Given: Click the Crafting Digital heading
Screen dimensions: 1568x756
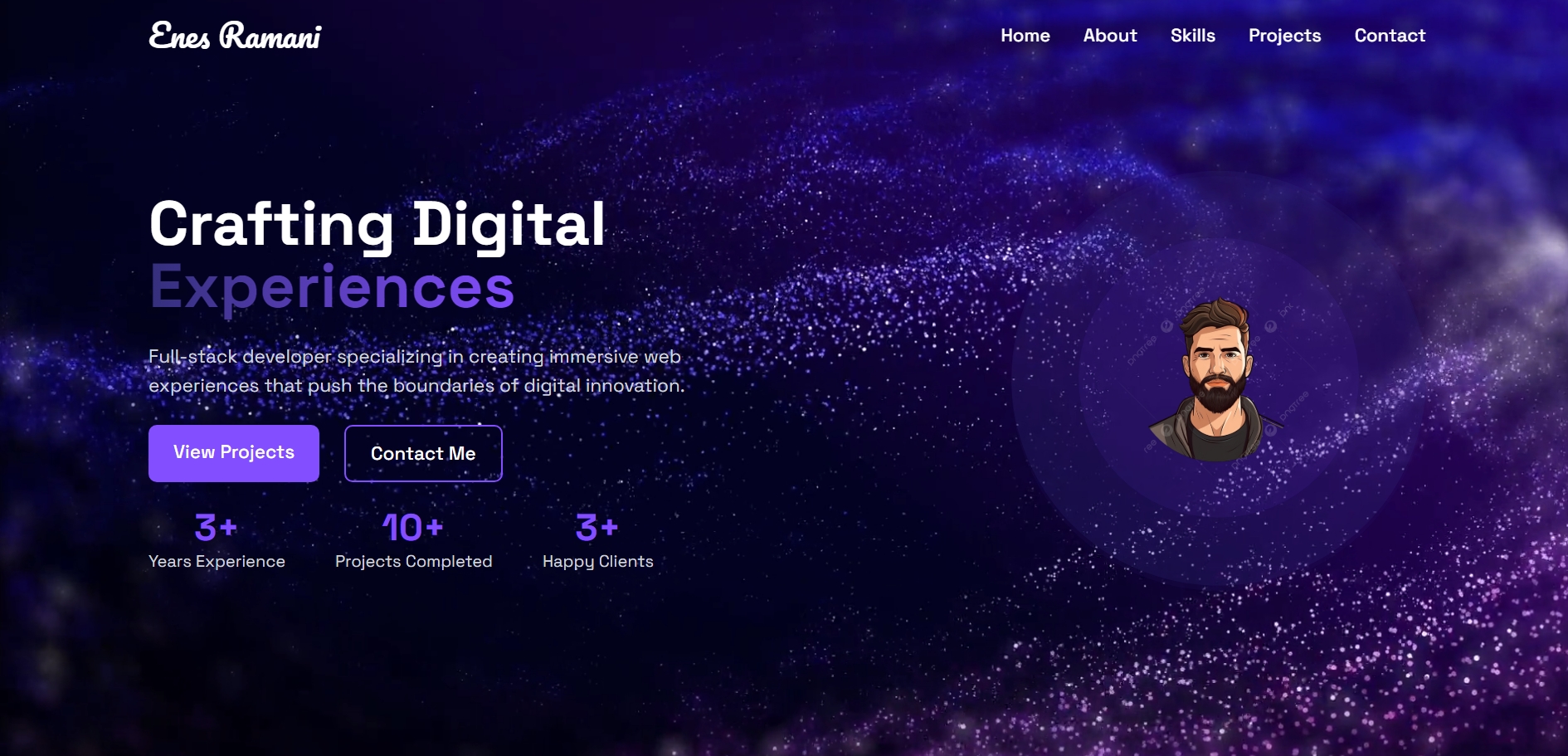Looking at the screenshot, I should [x=377, y=224].
